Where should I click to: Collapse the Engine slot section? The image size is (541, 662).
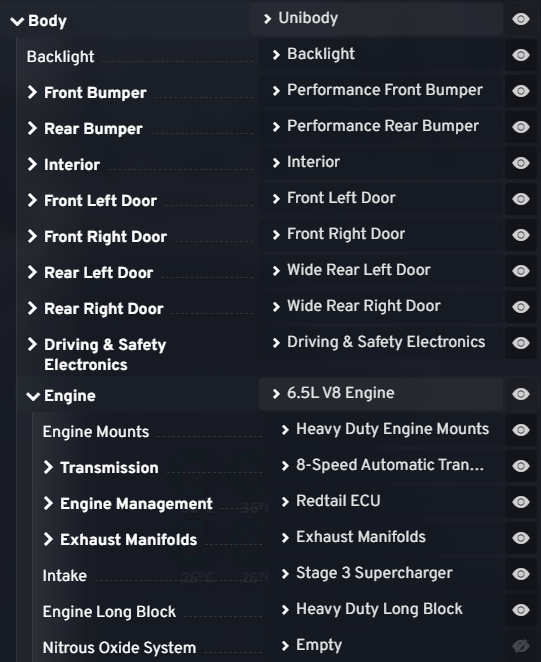[33, 396]
